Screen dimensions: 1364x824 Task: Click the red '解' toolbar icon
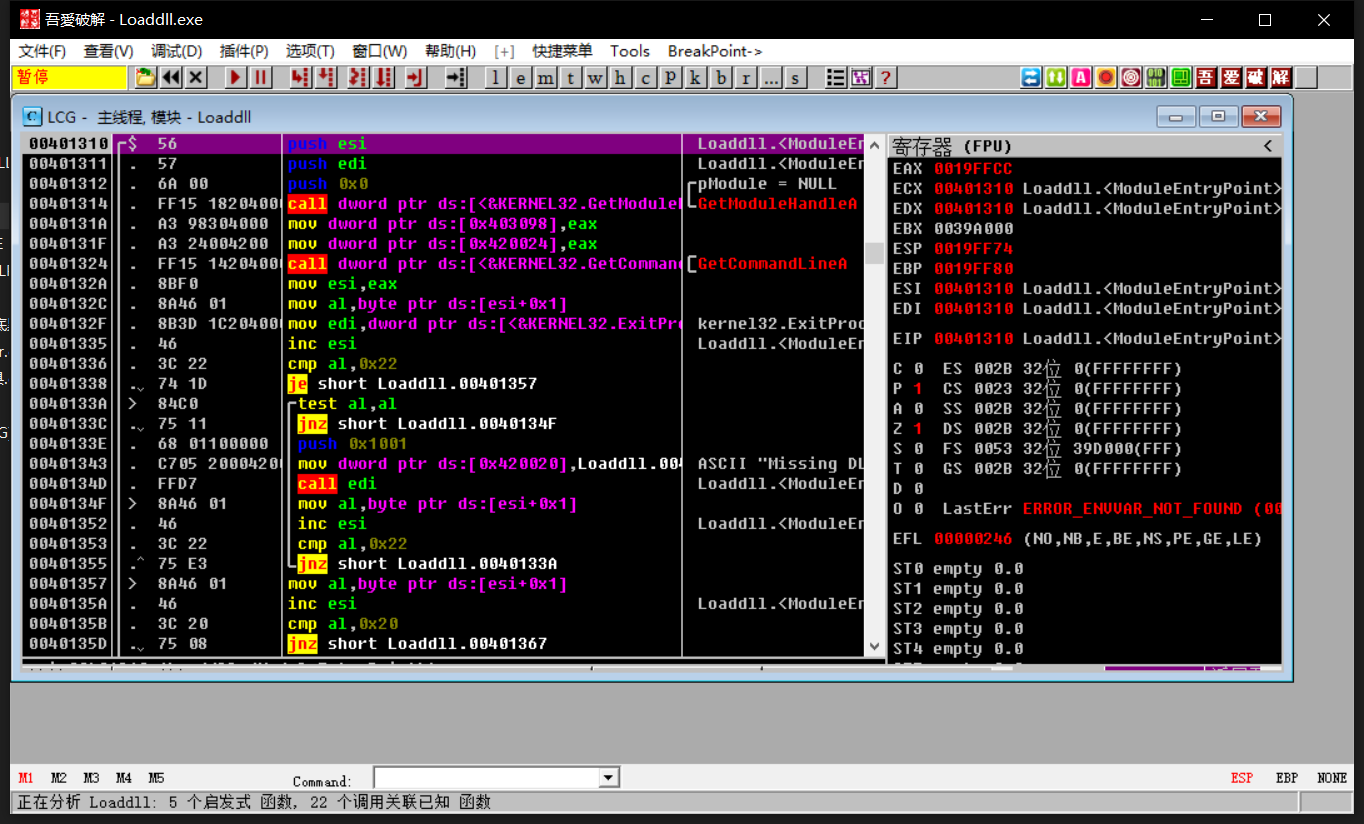(x=1281, y=77)
